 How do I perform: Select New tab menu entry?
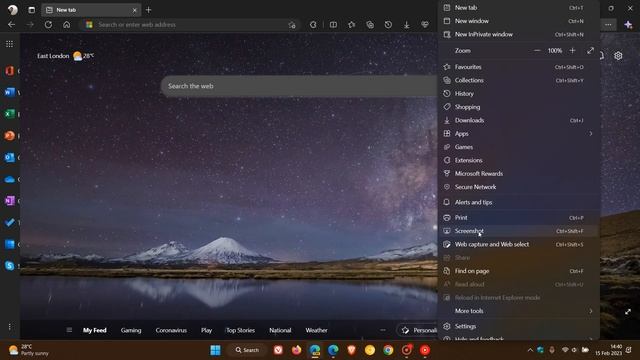pos(519,8)
